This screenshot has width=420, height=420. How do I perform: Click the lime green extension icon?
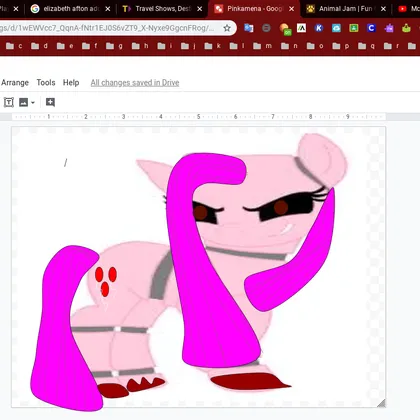[x=406, y=28]
